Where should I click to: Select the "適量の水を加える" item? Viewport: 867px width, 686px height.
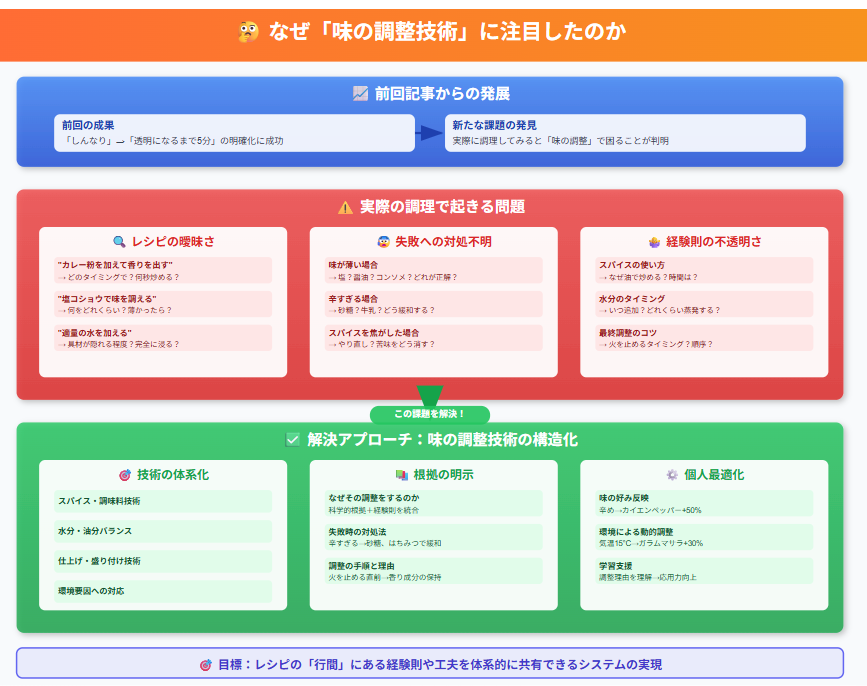click(163, 338)
